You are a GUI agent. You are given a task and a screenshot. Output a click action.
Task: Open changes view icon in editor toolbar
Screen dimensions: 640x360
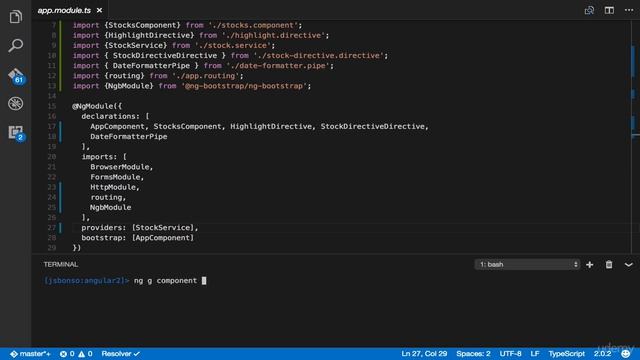click(589, 10)
